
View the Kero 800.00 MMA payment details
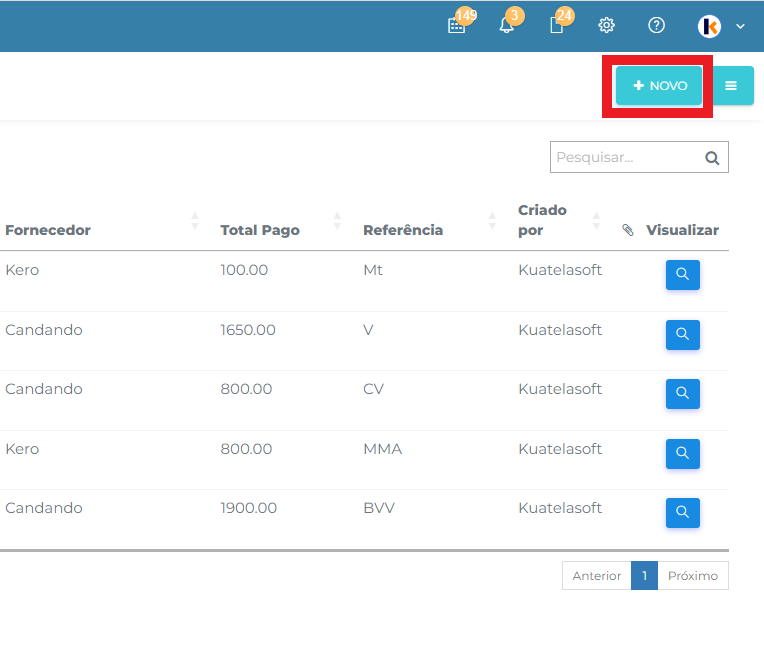(x=683, y=454)
